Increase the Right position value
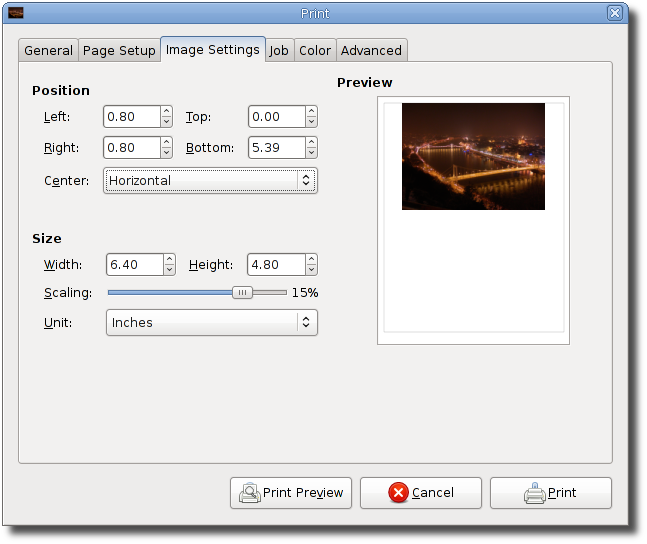 point(166,142)
